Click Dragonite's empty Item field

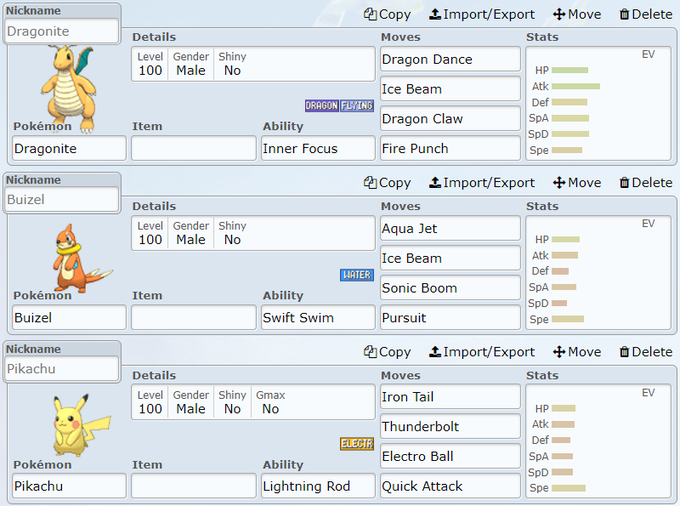coord(194,148)
